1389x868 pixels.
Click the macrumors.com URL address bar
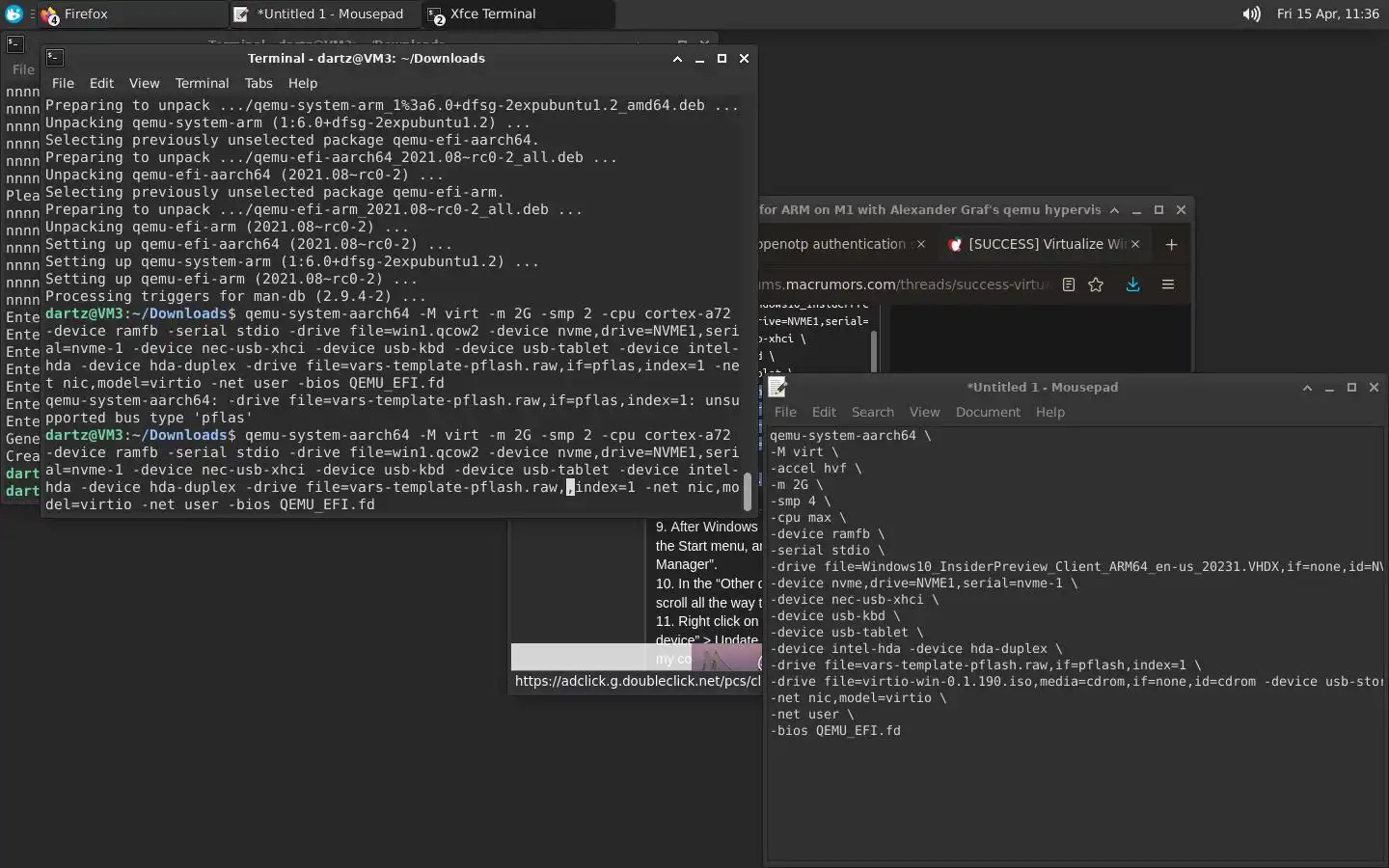907,285
